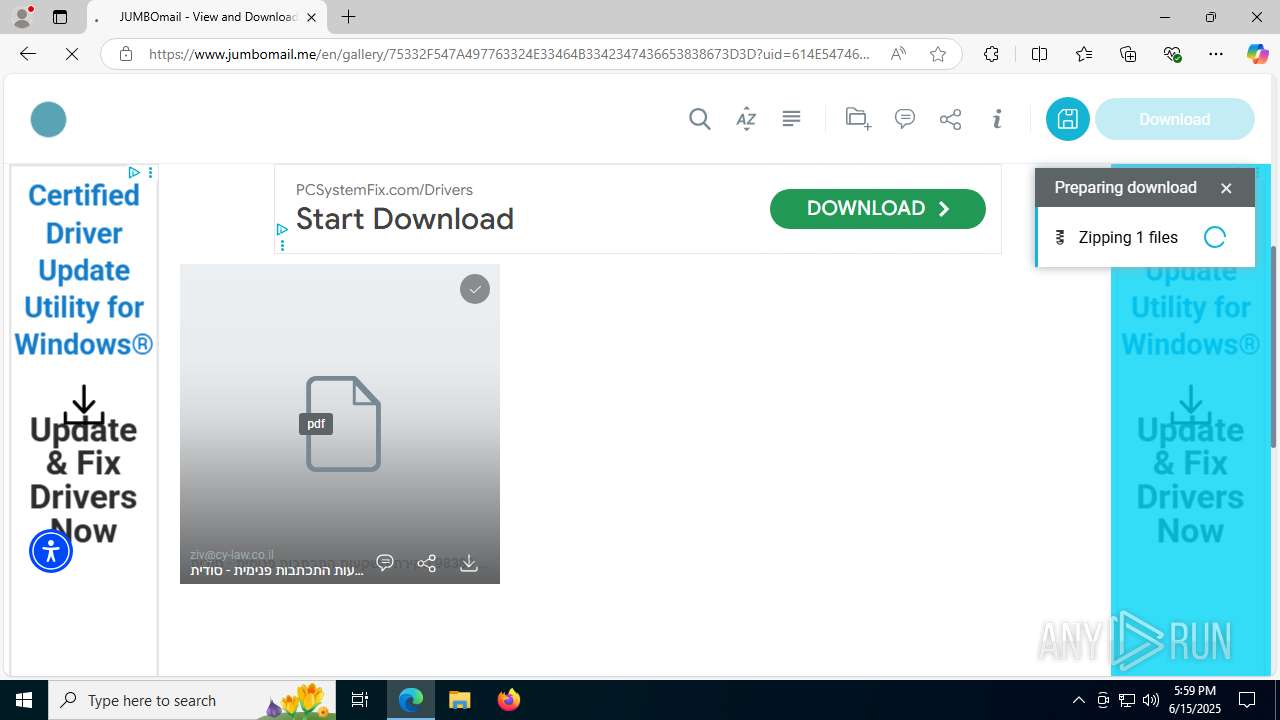Click the page vertical scrollbar
The height and width of the screenshot is (720, 1280).
(1273, 345)
